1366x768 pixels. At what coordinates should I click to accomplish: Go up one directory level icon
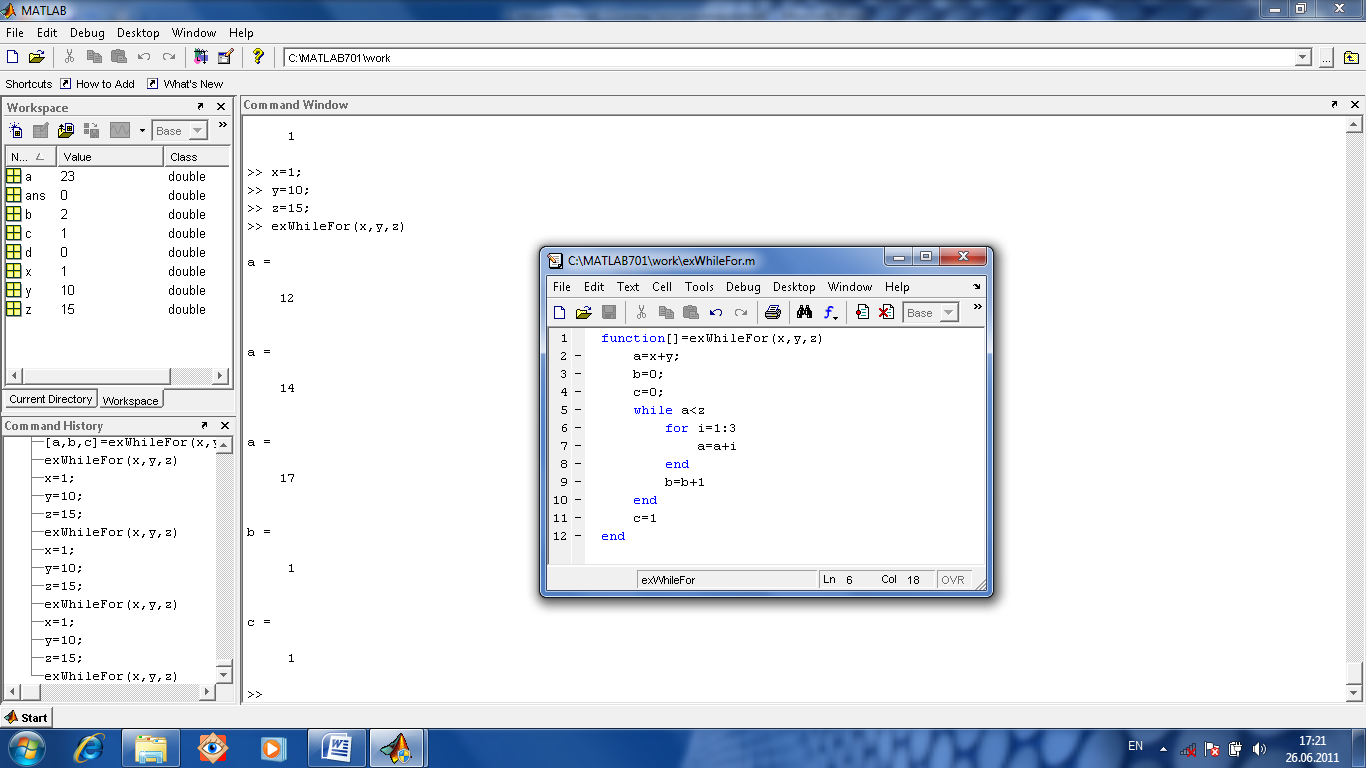click(1351, 58)
